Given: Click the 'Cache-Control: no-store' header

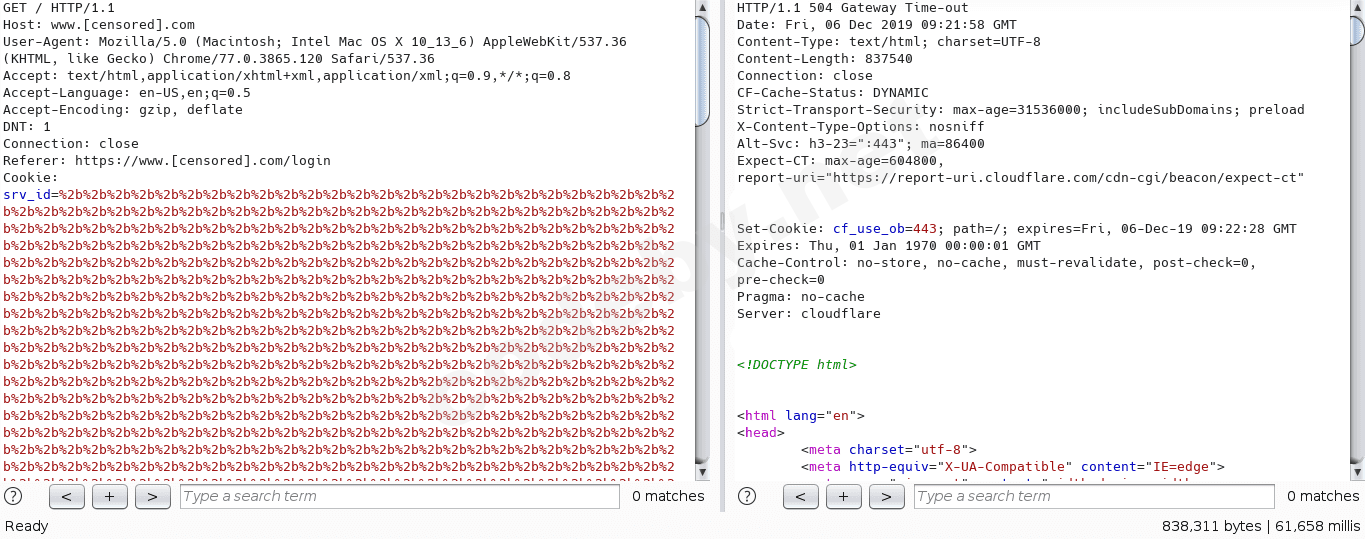Looking at the screenshot, I should (x=997, y=263).
